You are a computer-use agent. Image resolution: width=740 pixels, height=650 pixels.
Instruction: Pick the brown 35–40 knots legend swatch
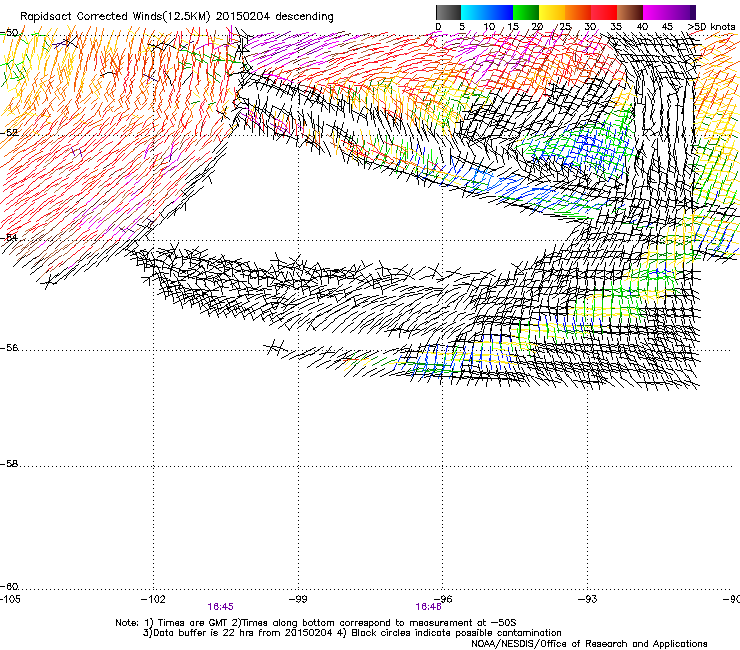(x=630, y=12)
